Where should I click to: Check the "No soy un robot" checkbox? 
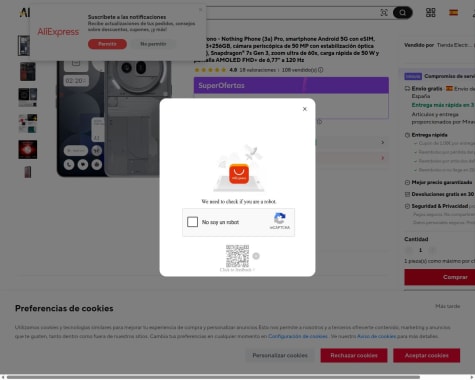(192, 222)
